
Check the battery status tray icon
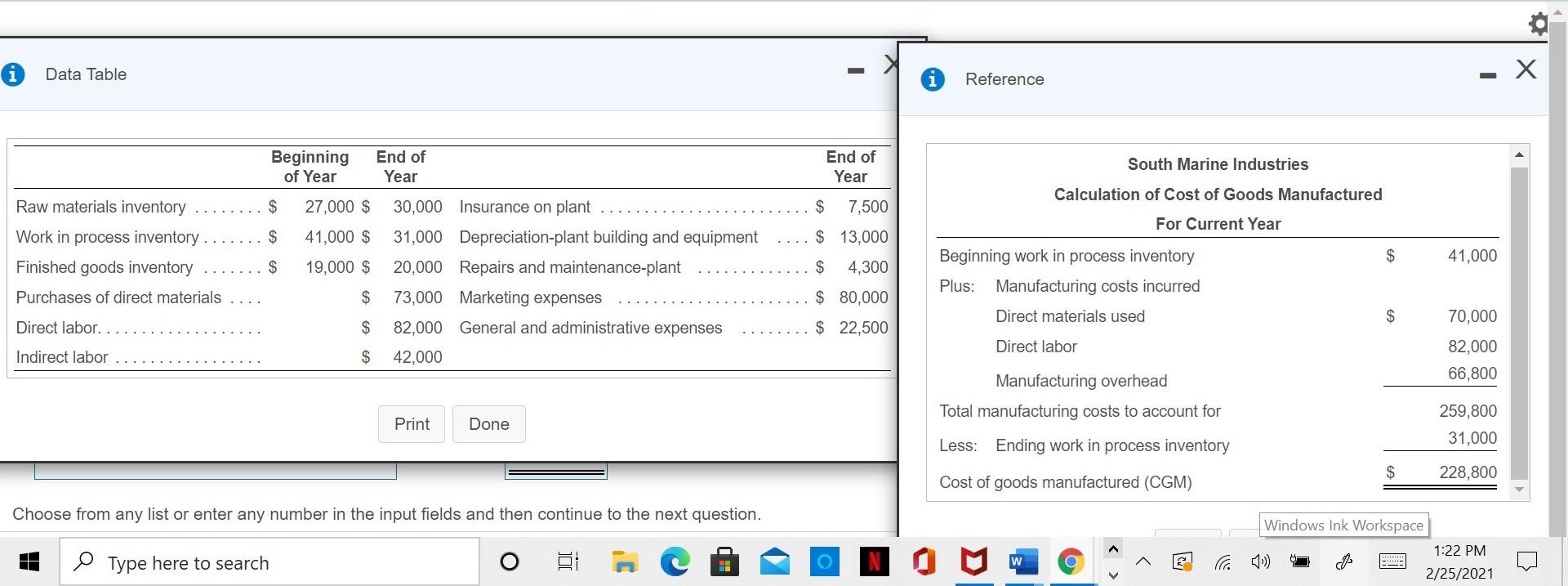pos(1300,561)
